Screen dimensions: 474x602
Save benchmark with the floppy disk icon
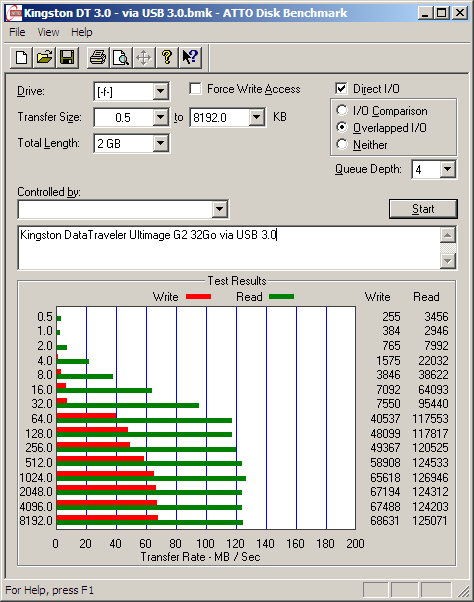pyautogui.click(x=67, y=58)
